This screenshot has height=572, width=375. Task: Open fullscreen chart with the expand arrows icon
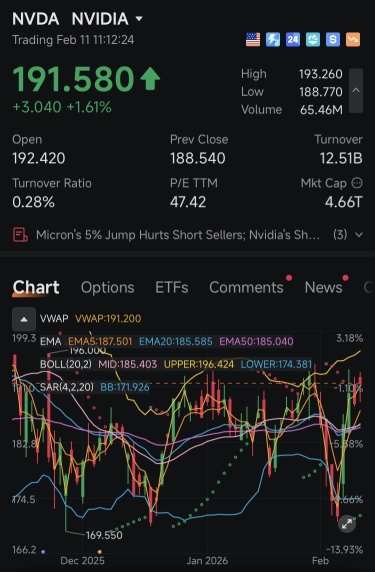pos(347,524)
